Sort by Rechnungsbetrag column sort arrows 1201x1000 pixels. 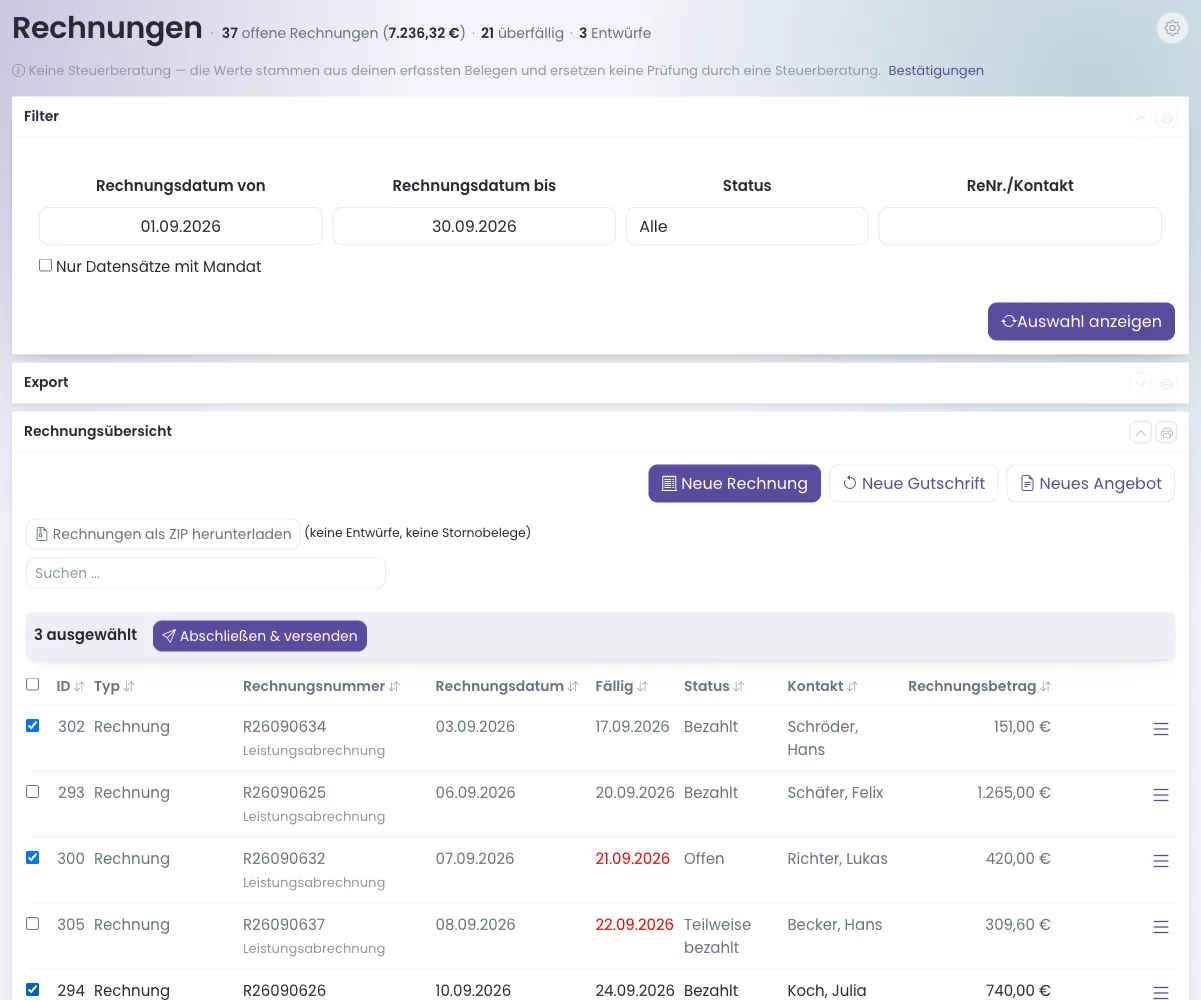[x=1045, y=687]
